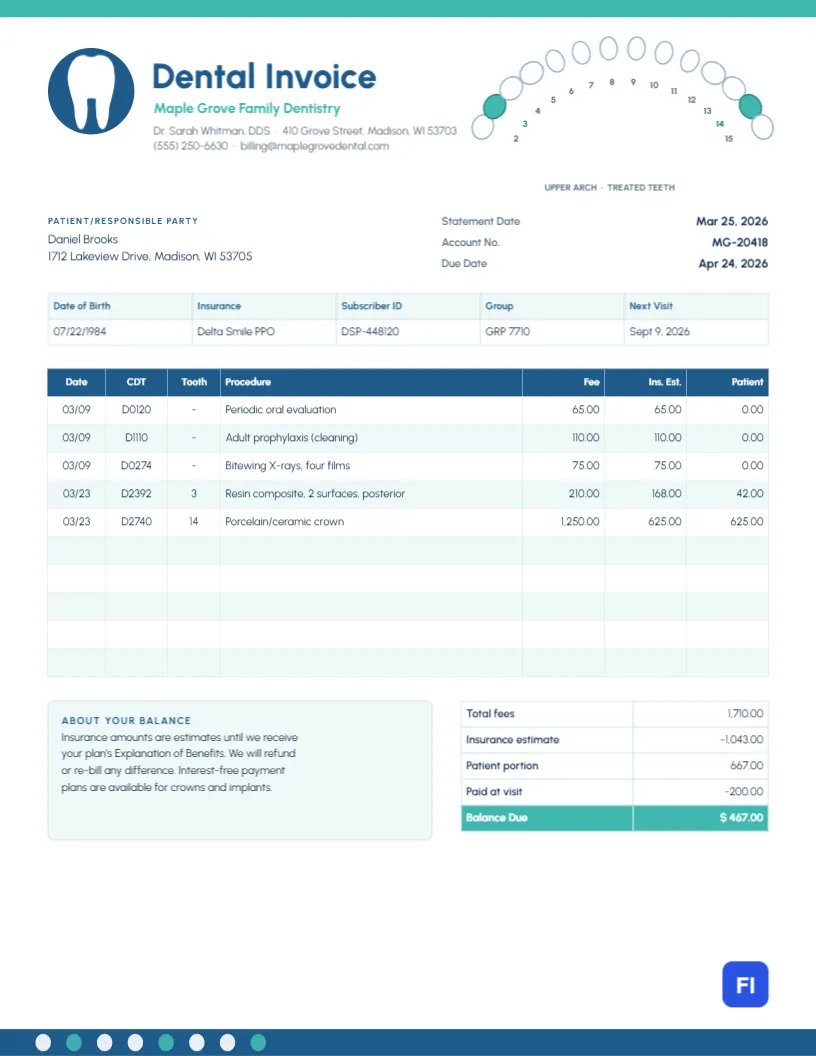Click the 410 Grove Street address text
Image resolution: width=816 pixels, height=1056 pixels.
(x=369, y=131)
